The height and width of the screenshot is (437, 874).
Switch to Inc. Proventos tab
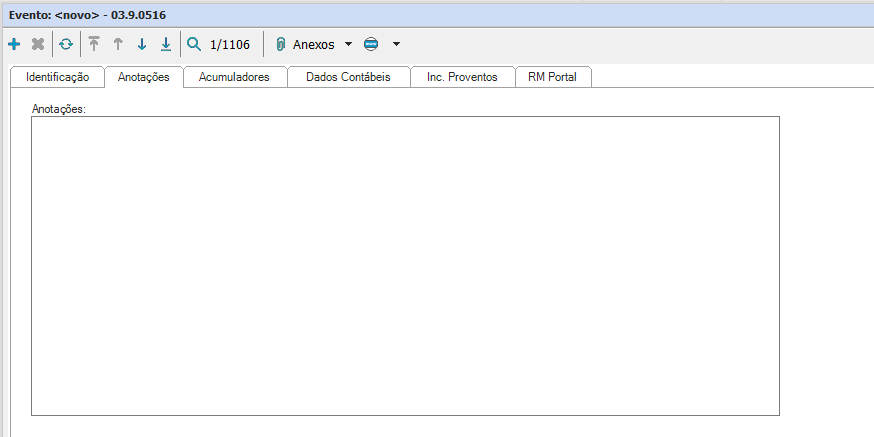click(x=462, y=77)
